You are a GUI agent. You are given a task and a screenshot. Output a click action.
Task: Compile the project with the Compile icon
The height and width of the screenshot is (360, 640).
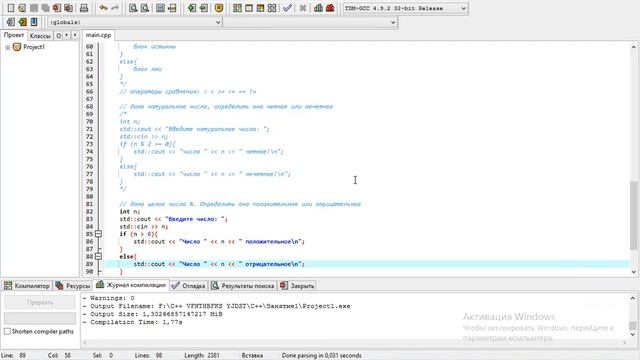point(237,8)
